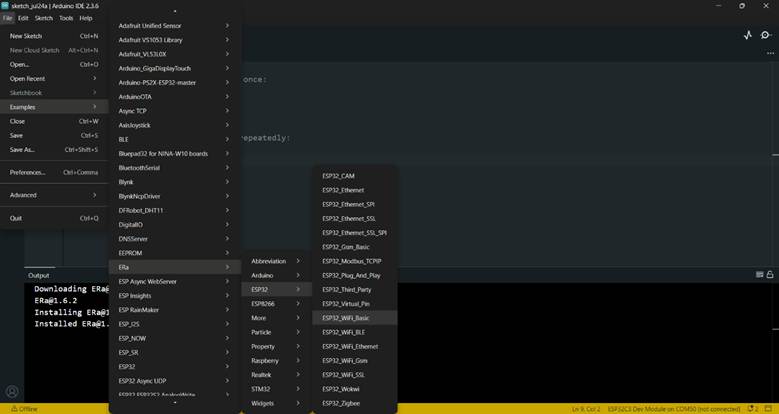Image resolution: width=779 pixels, height=414 pixels.
Task: Open the Tools menu
Action: tap(66, 18)
